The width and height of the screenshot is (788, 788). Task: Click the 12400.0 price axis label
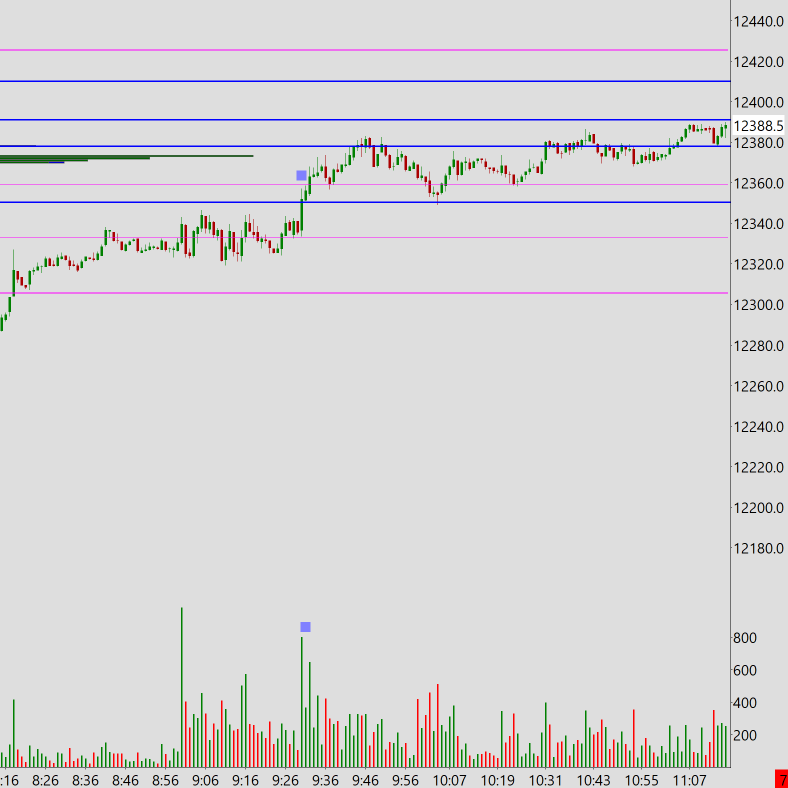pyautogui.click(x=758, y=103)
